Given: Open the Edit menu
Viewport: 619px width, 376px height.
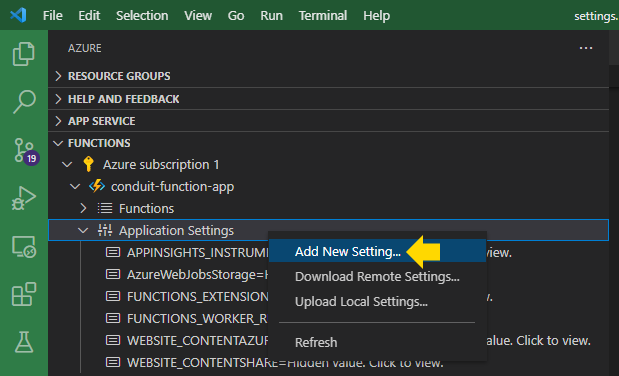Looking at the screenshot, I should [89, 15].
